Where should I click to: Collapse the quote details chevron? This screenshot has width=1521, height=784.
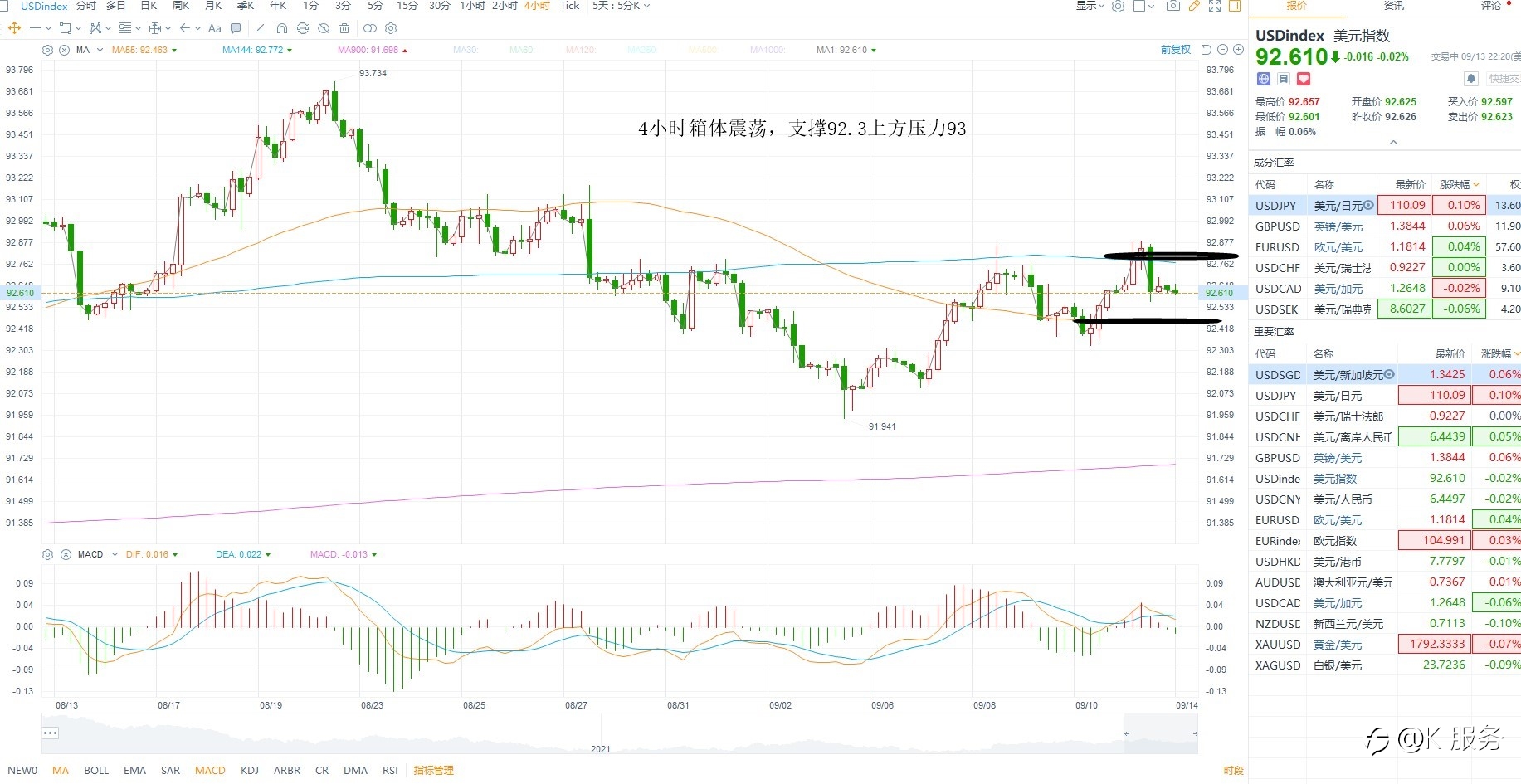click(1393, 143)
